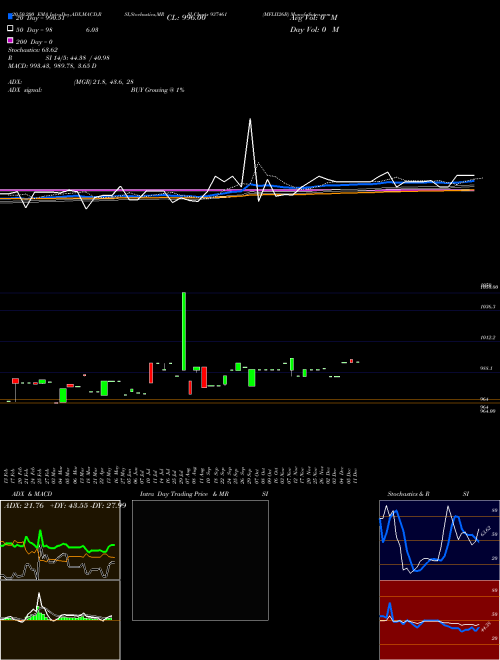Click the empty Intra Day Trading Price panel

point(200,560)
